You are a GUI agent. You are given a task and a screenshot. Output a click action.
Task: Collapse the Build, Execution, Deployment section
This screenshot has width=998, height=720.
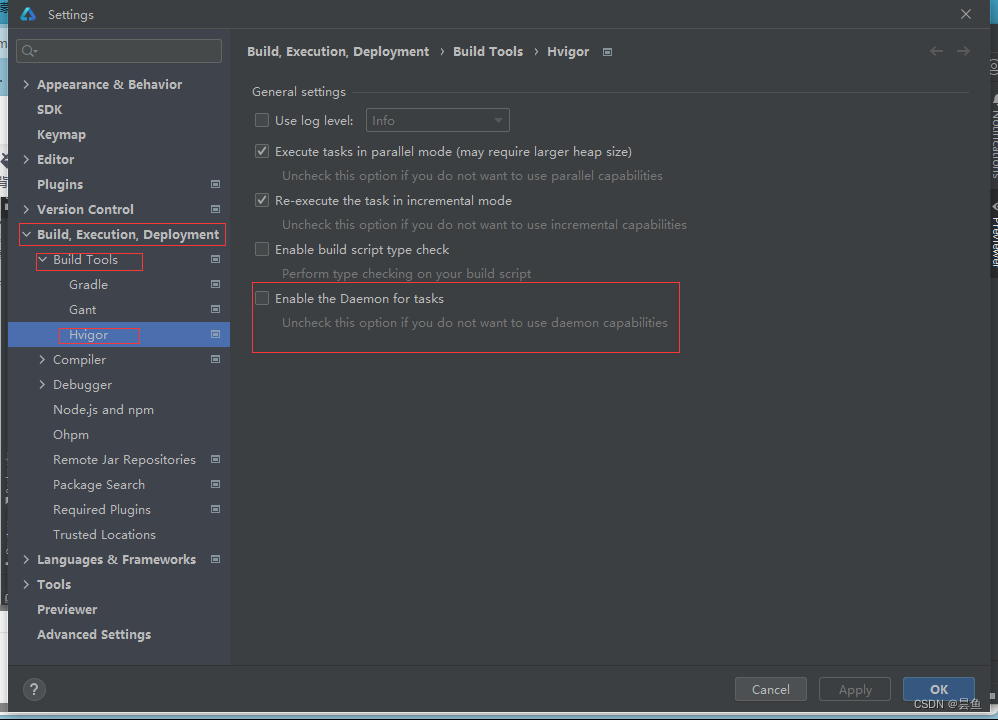[x=27, y=234]
